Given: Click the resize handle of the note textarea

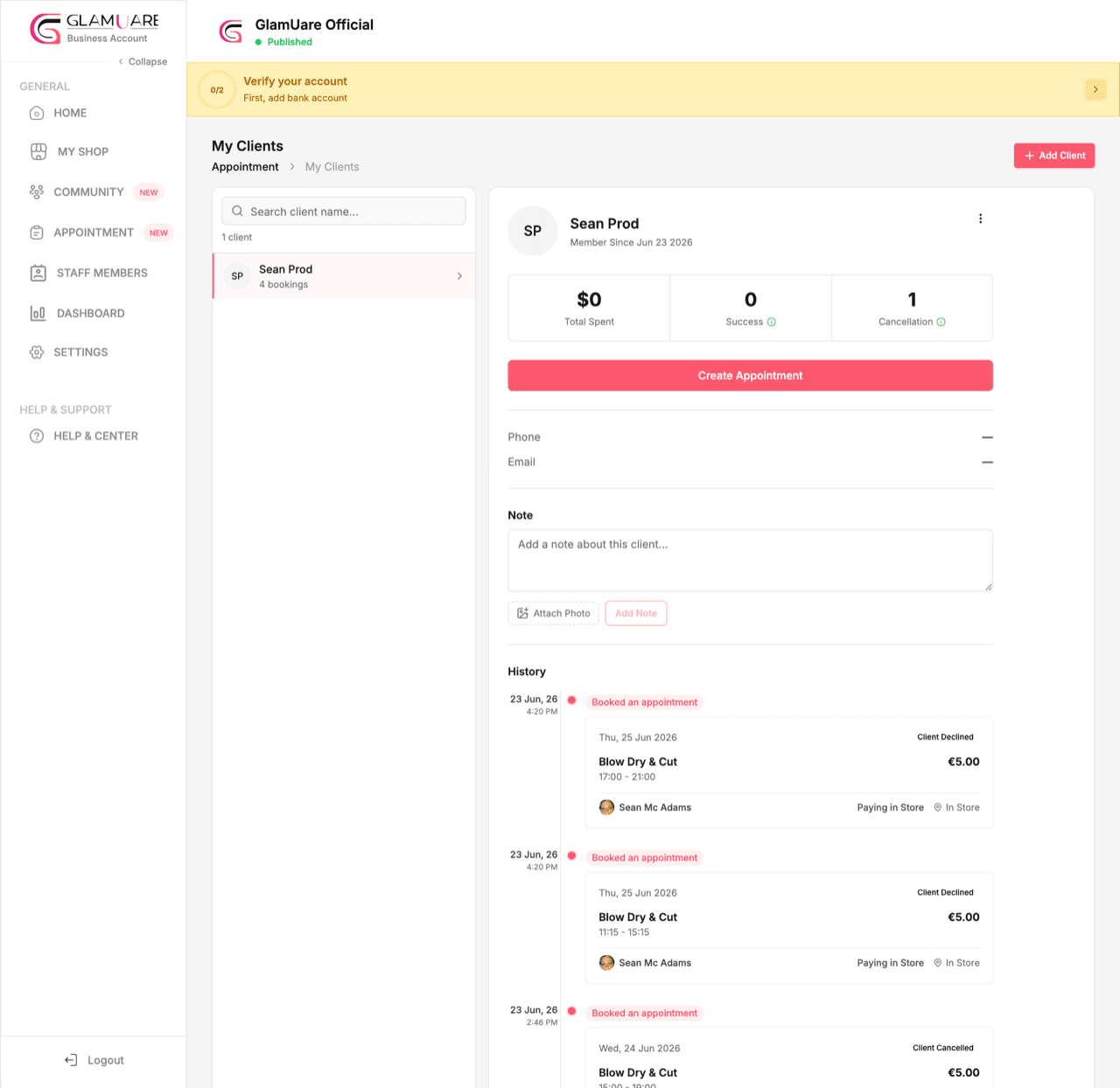Looking at the screenshot, I should click(x=988, y=587).
